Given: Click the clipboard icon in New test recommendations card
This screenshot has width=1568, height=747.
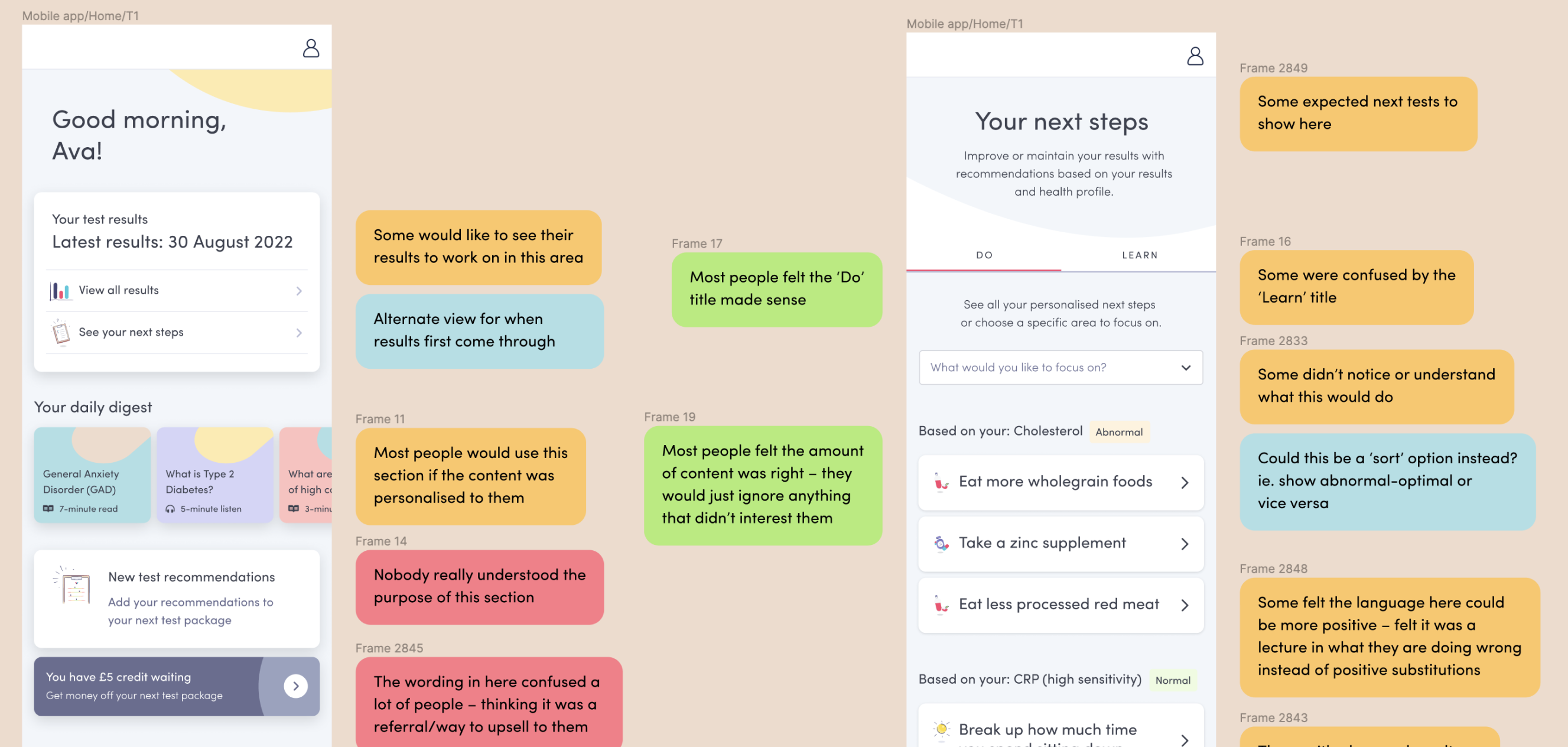Looking at the screenshot, I should (75, 586).
